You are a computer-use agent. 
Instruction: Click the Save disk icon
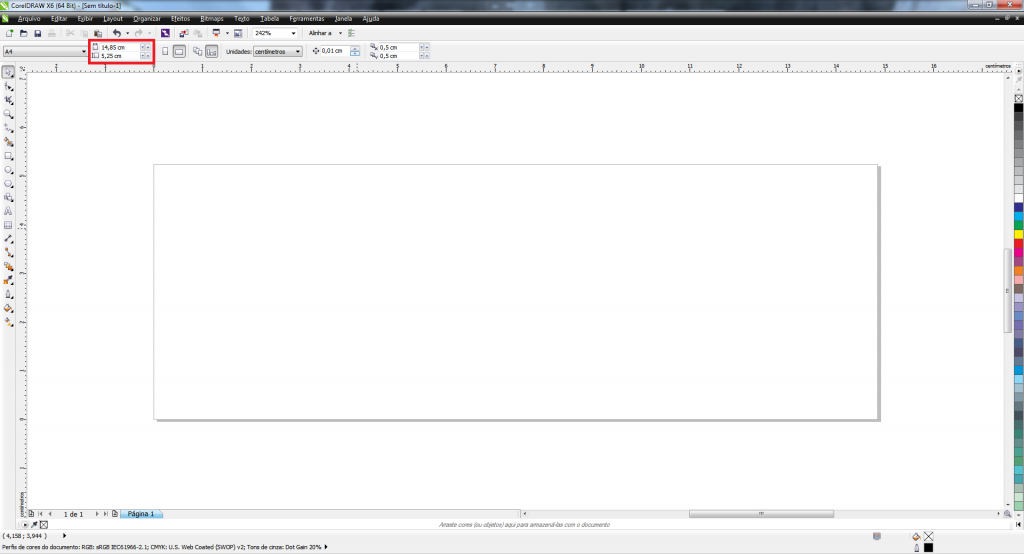(37, 33)
